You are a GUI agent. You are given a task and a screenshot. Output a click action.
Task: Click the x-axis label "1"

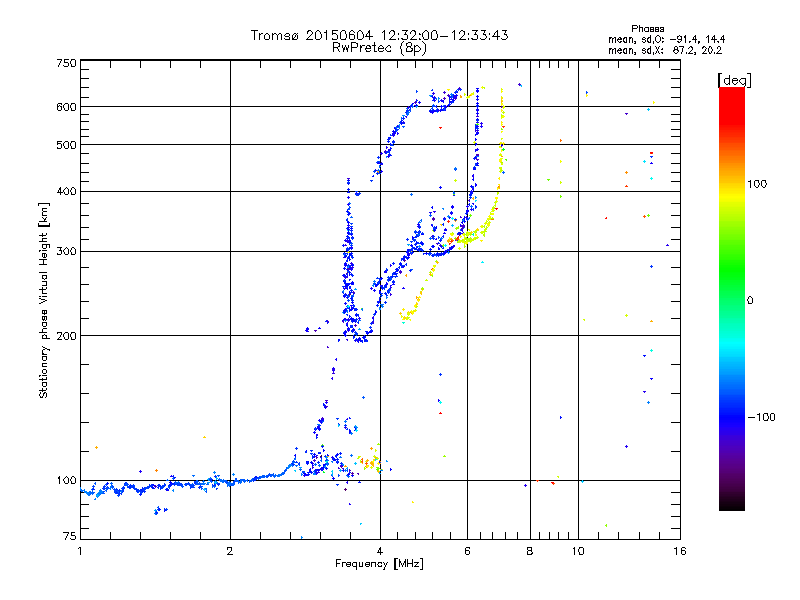(80, 551)
